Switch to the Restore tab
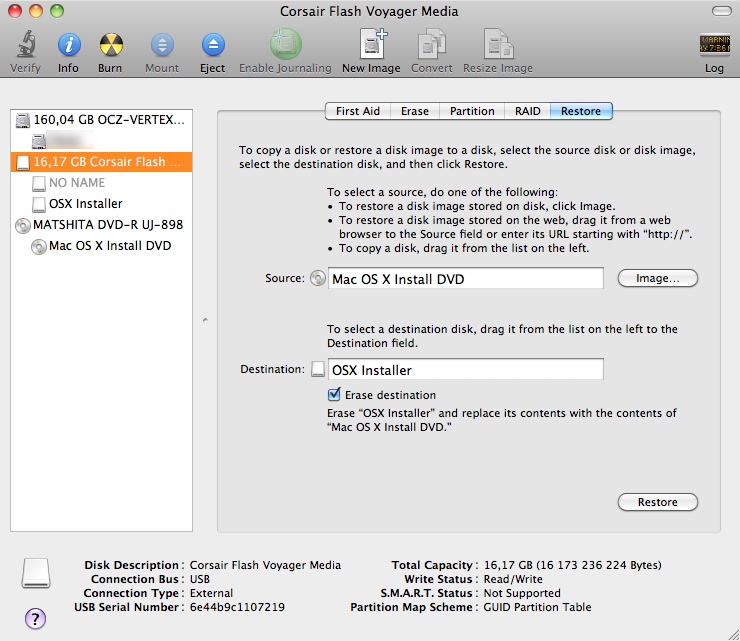 pyautogui.click(x=581, y=111)
